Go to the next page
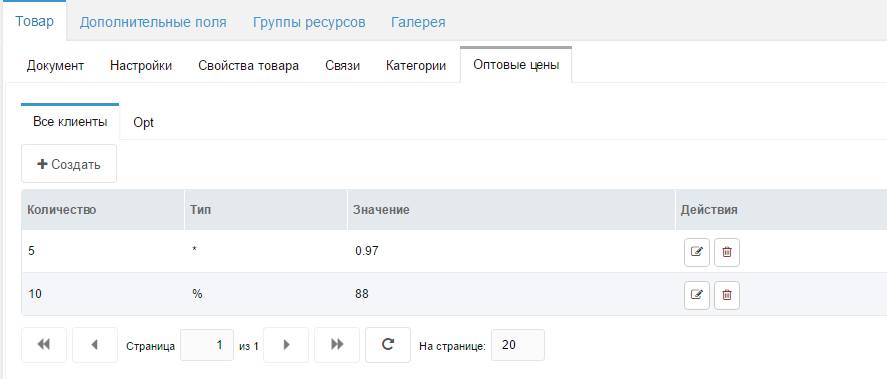Screen dimensions: 887x379 (286, 344)
